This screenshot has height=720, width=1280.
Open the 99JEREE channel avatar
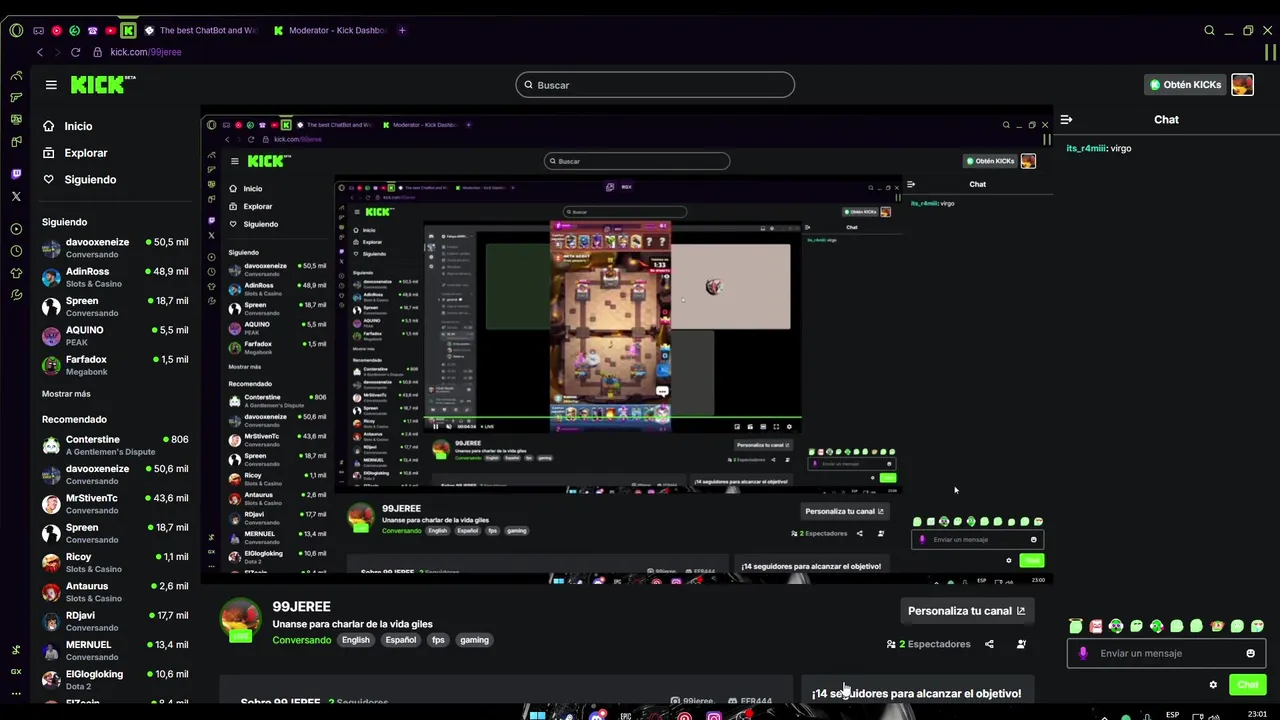tap(240, 620)
